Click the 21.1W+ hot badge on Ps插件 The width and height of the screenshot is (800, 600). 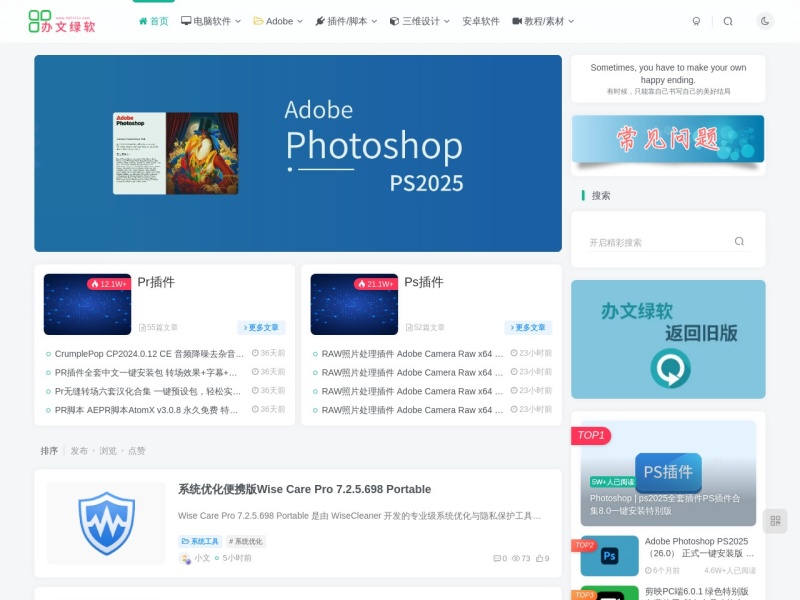[376, 284]
